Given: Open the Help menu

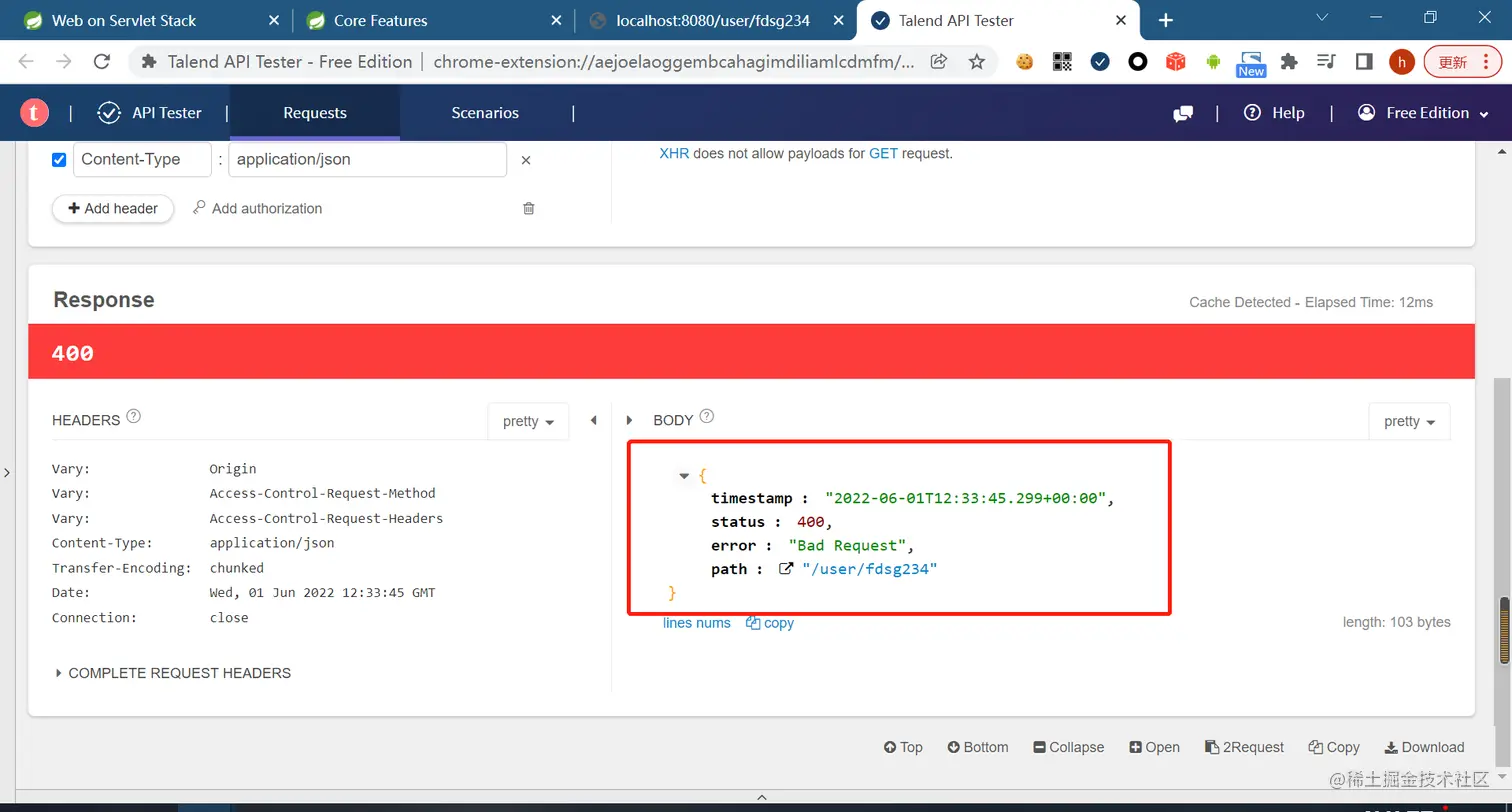Looking at the screenshot, I should (x=1275, y=113).
